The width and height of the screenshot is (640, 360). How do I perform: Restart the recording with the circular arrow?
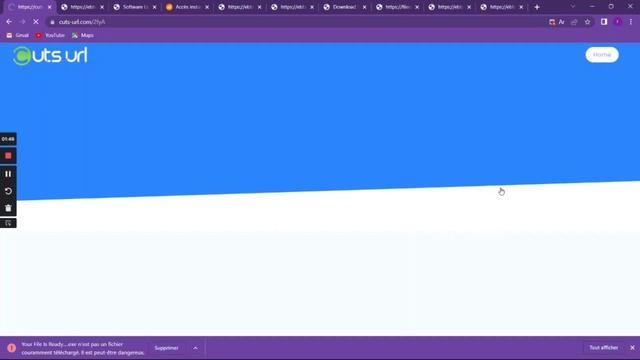click(8, 191)
